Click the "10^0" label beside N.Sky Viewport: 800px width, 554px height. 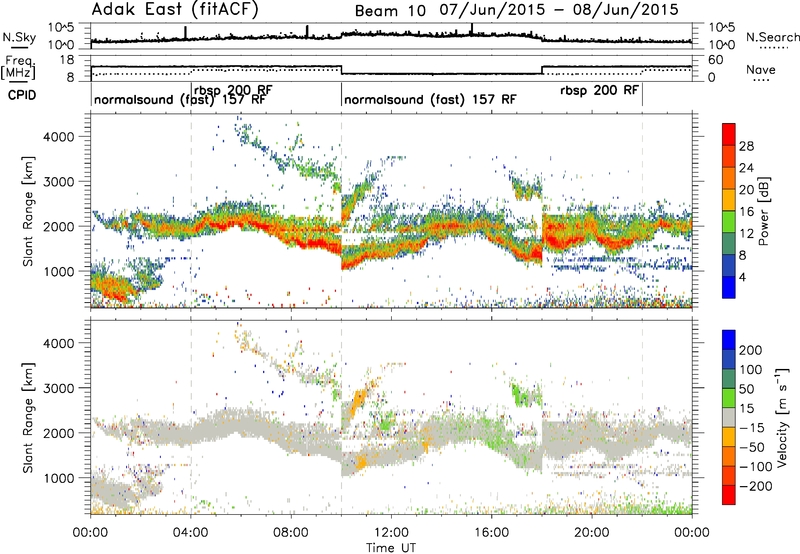click(x=61, y=45)
